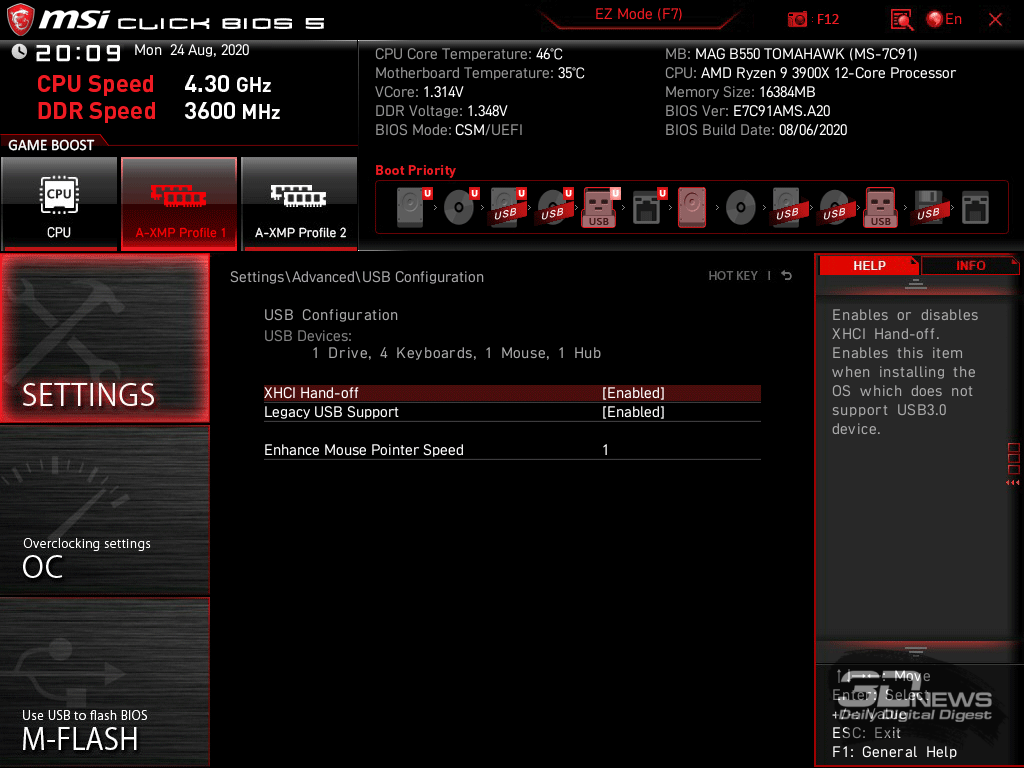Screen dimensions: 1024x768
Task: Enable A-XMP Profile 2
Action: (x=300, y=203)
